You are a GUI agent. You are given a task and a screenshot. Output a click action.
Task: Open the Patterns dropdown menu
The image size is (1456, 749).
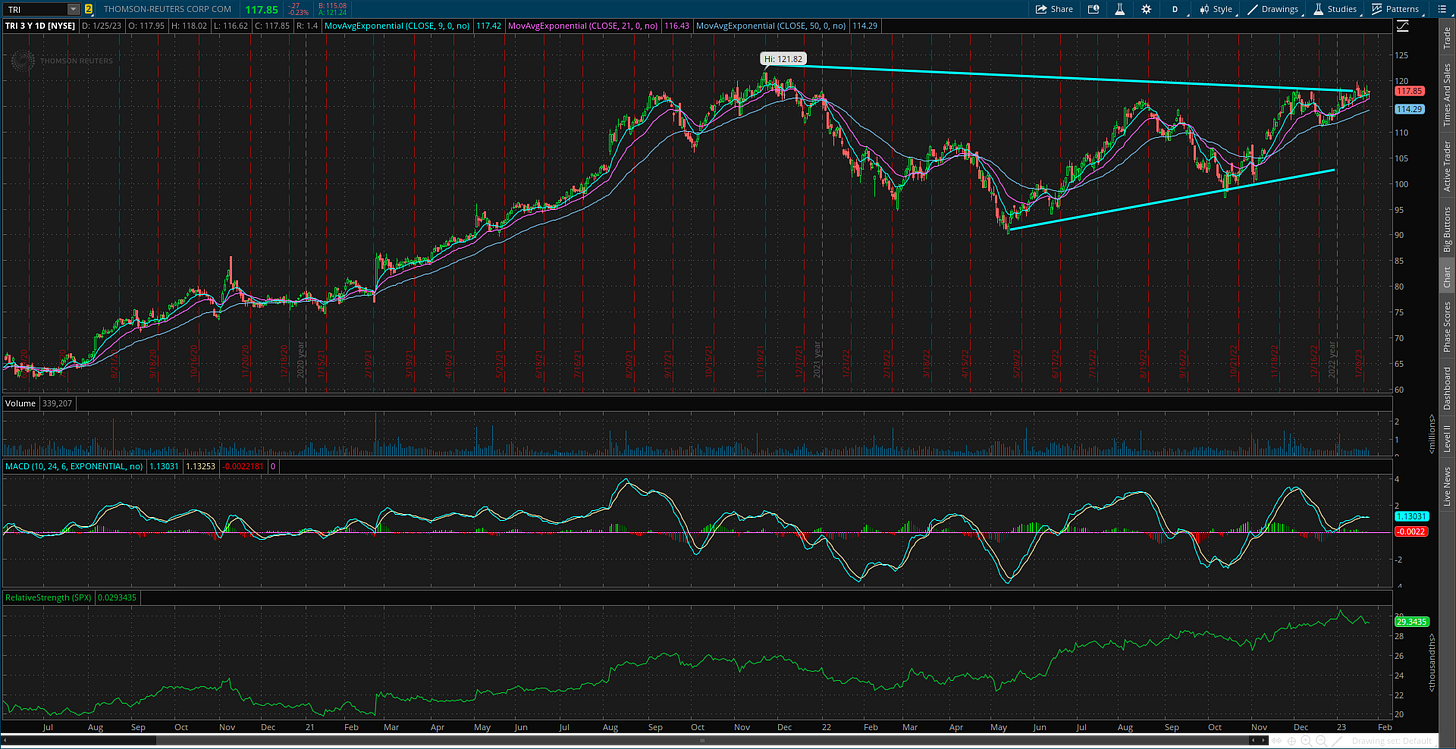pyautogui.click(x=1396, y=9)
